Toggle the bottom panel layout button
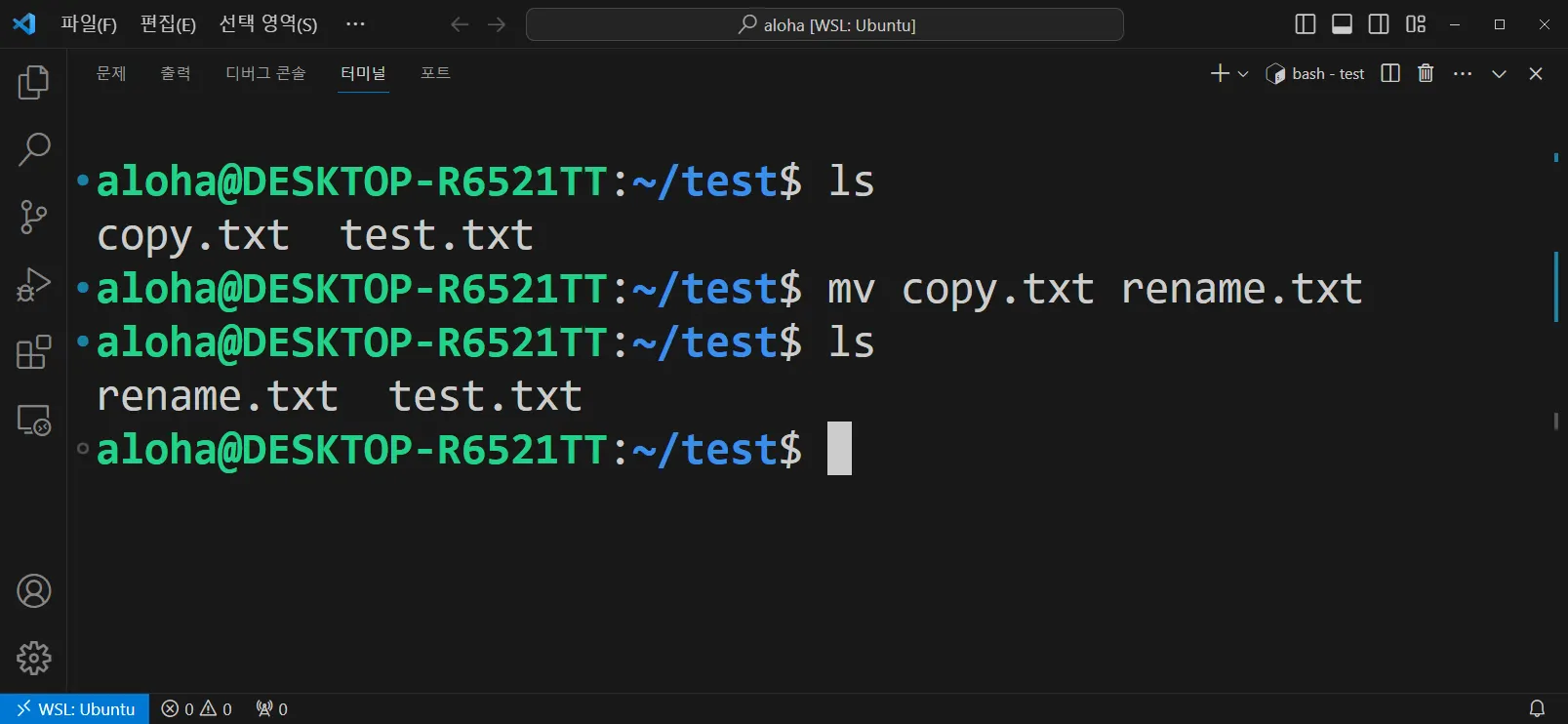Image resolution: width=1568 pixels, height=724 pixels. tap(1342, 24)
